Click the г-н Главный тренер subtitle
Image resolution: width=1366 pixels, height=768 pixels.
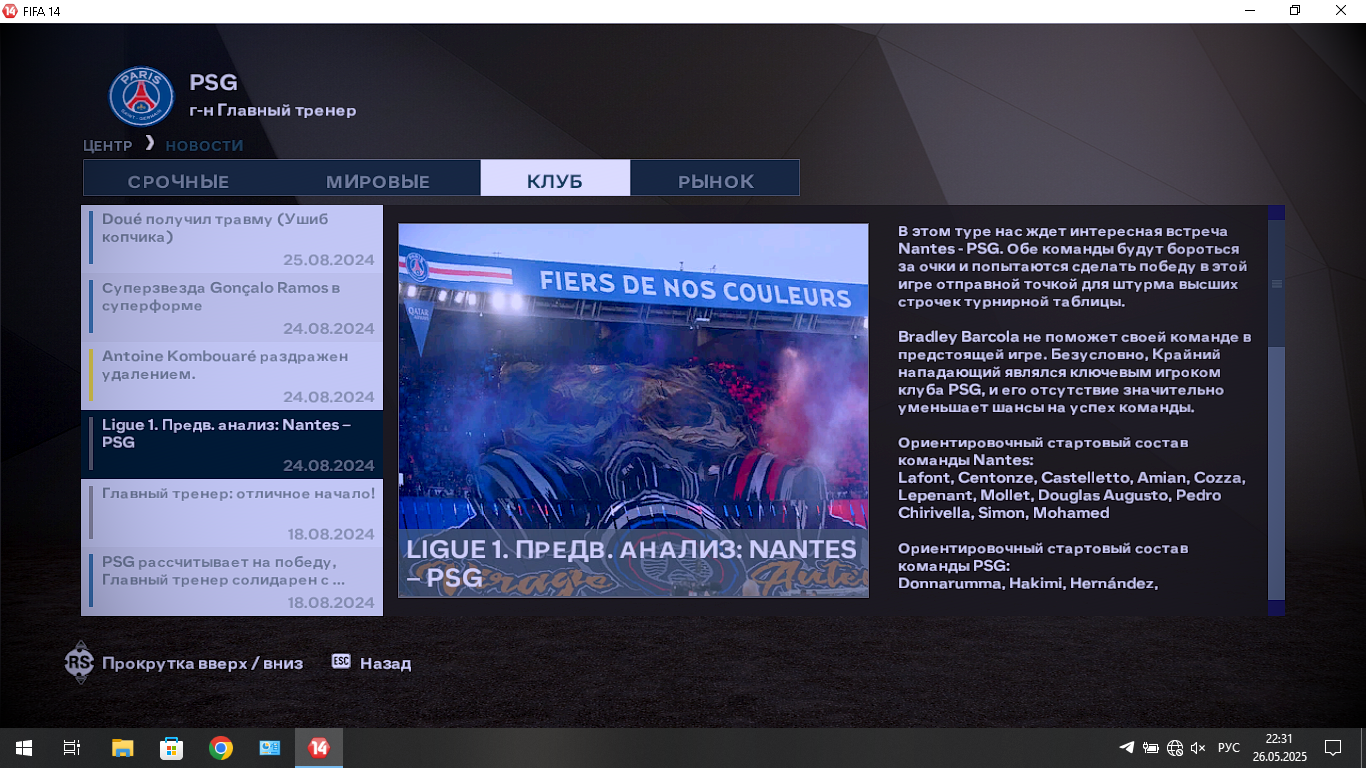[x=273, y=110]
